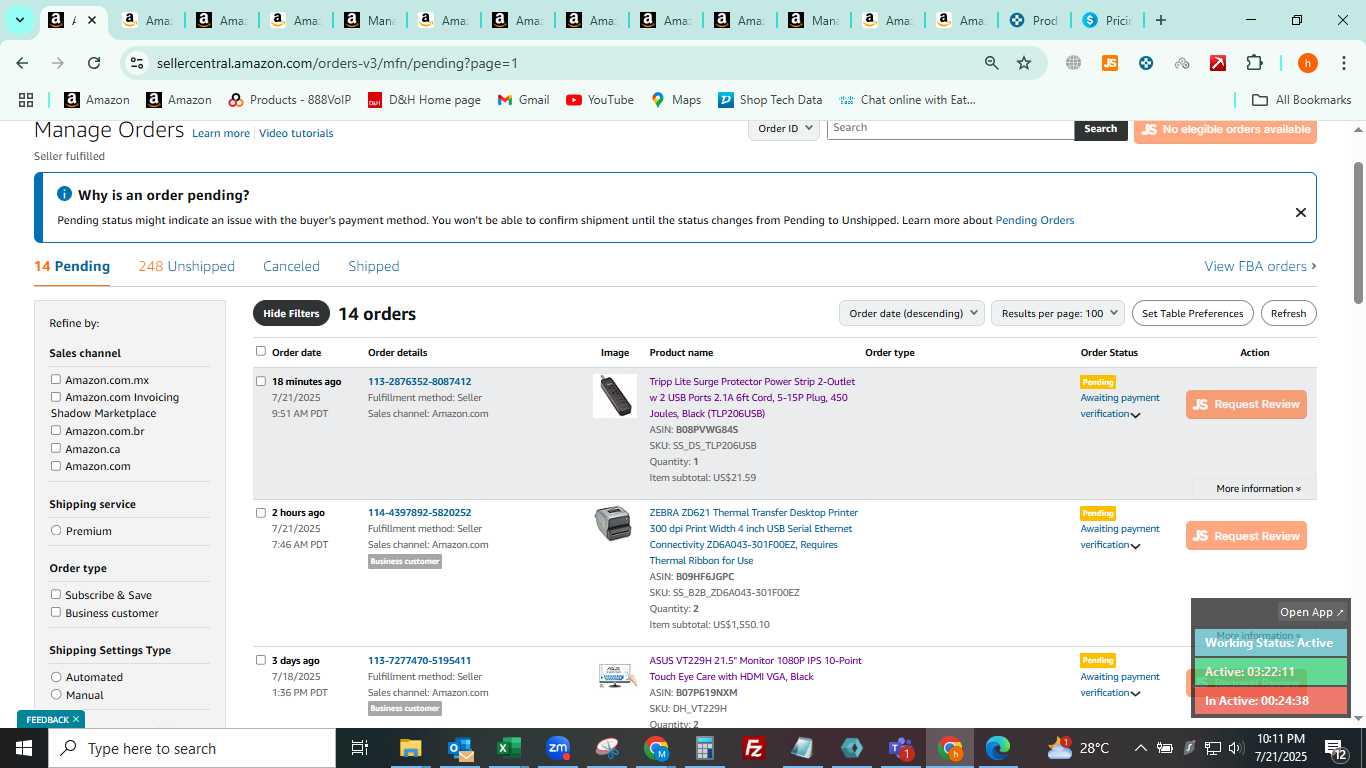Tick the Amazon.com.mx sales channel checkbox
Viewport: 1366px width, 768px height.
[56, 379]
